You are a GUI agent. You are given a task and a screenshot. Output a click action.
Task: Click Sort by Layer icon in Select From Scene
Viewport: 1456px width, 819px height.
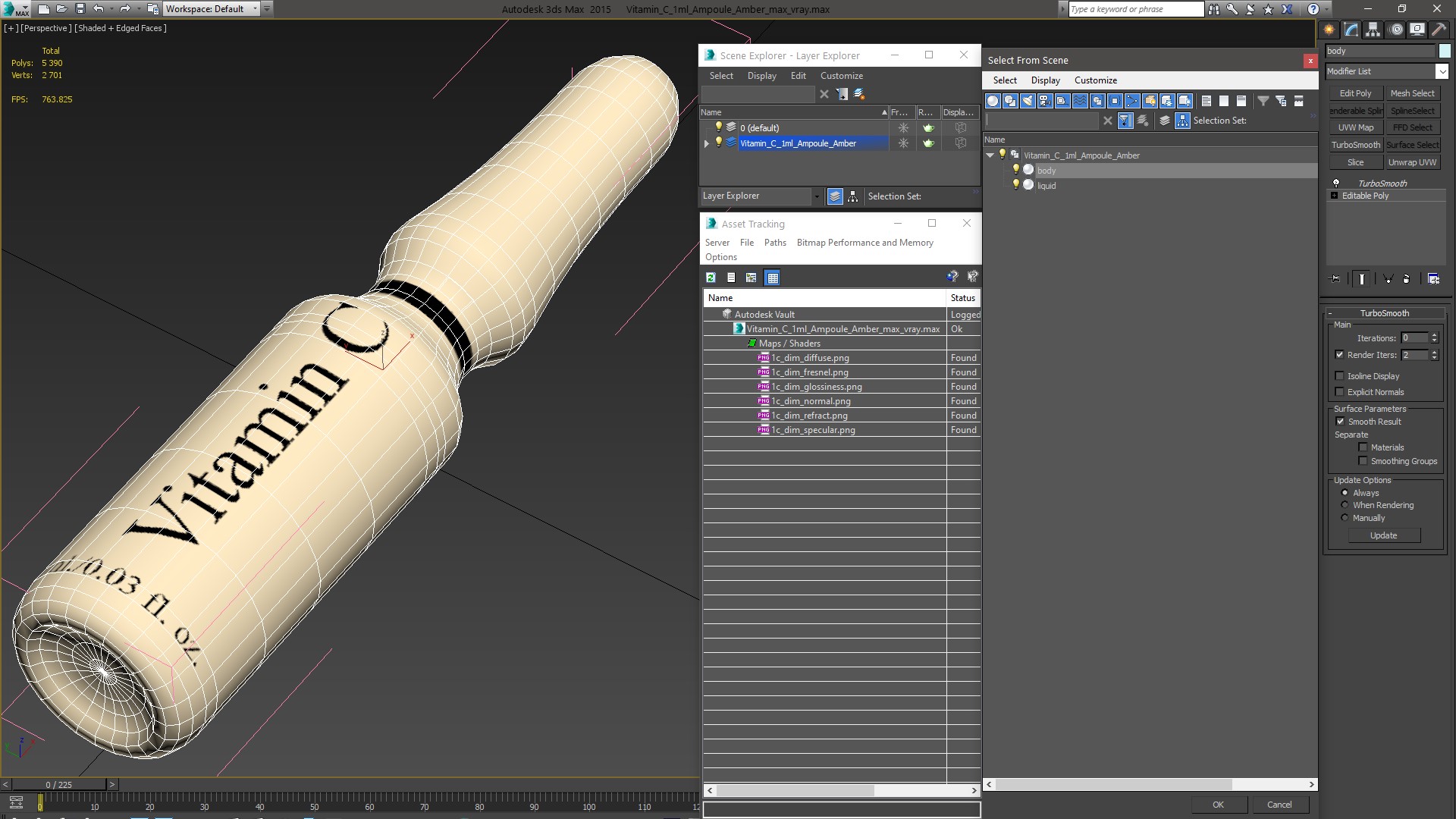(1165, 121)
